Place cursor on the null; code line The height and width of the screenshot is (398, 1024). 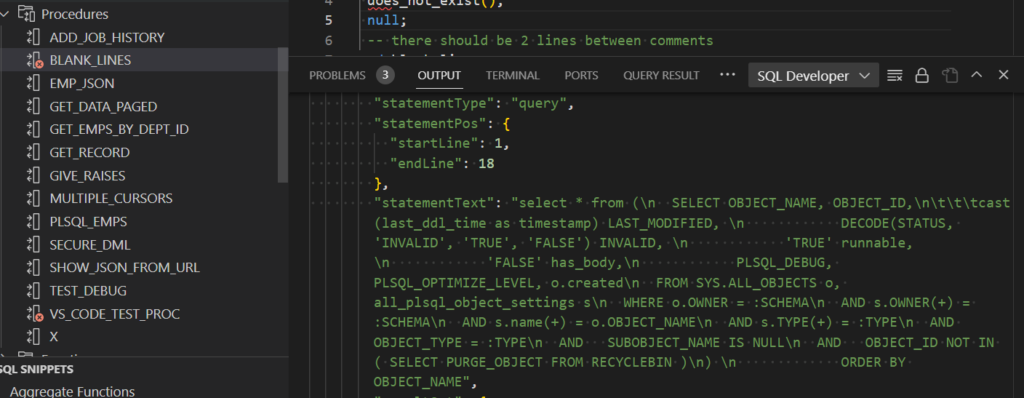tap(386, 20)
